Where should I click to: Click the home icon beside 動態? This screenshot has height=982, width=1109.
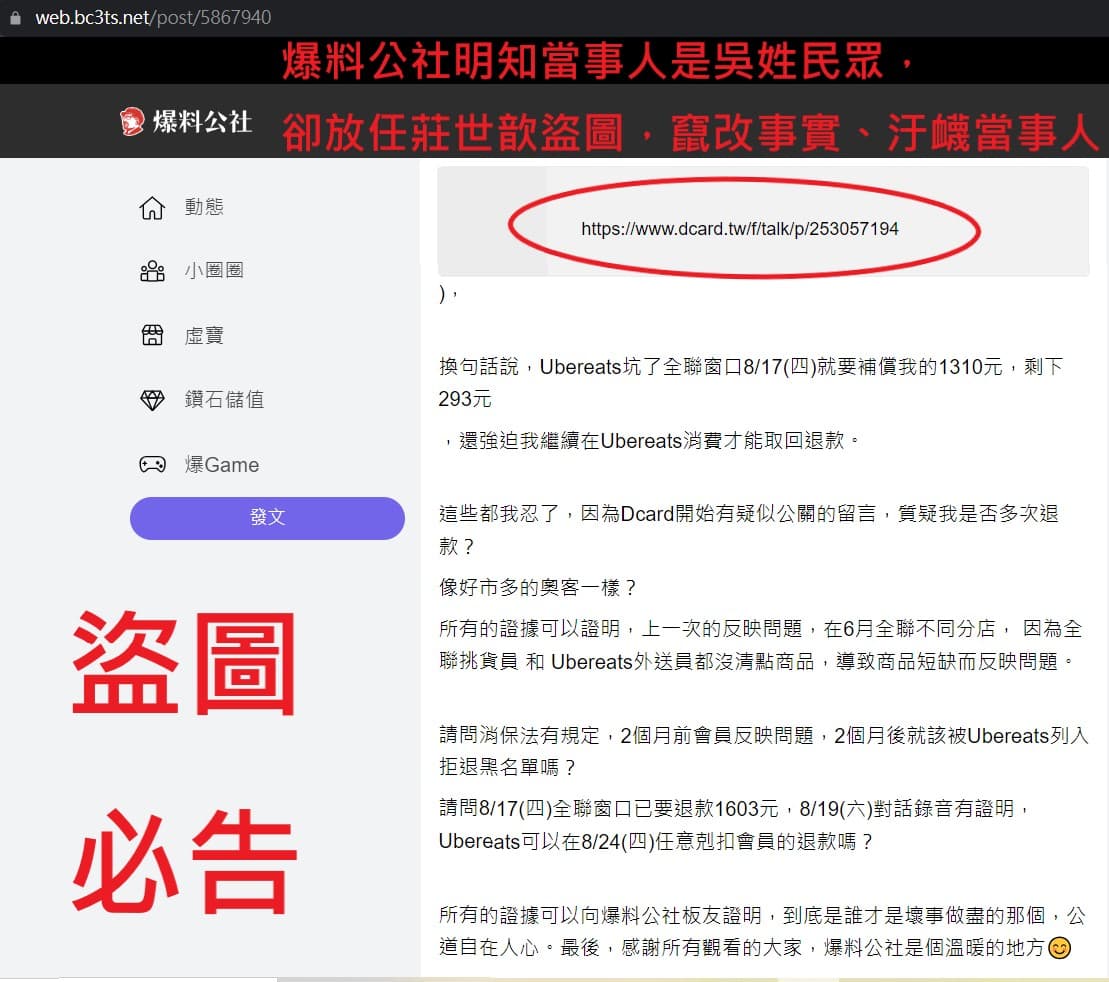[152, 208]
